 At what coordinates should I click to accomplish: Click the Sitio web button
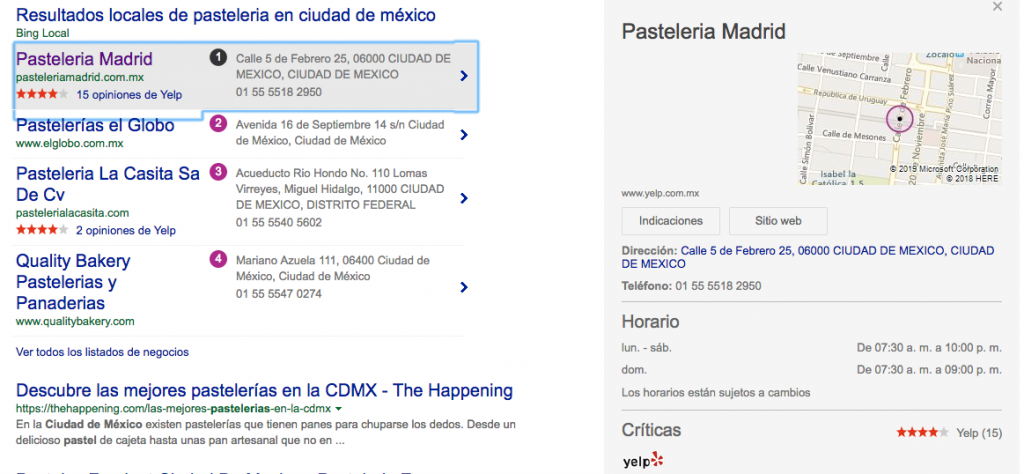[778, 221]
